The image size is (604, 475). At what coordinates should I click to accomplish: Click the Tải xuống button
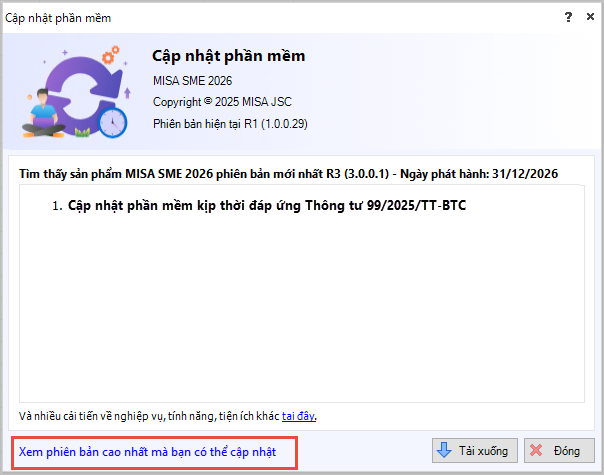(x=475, y=450)
